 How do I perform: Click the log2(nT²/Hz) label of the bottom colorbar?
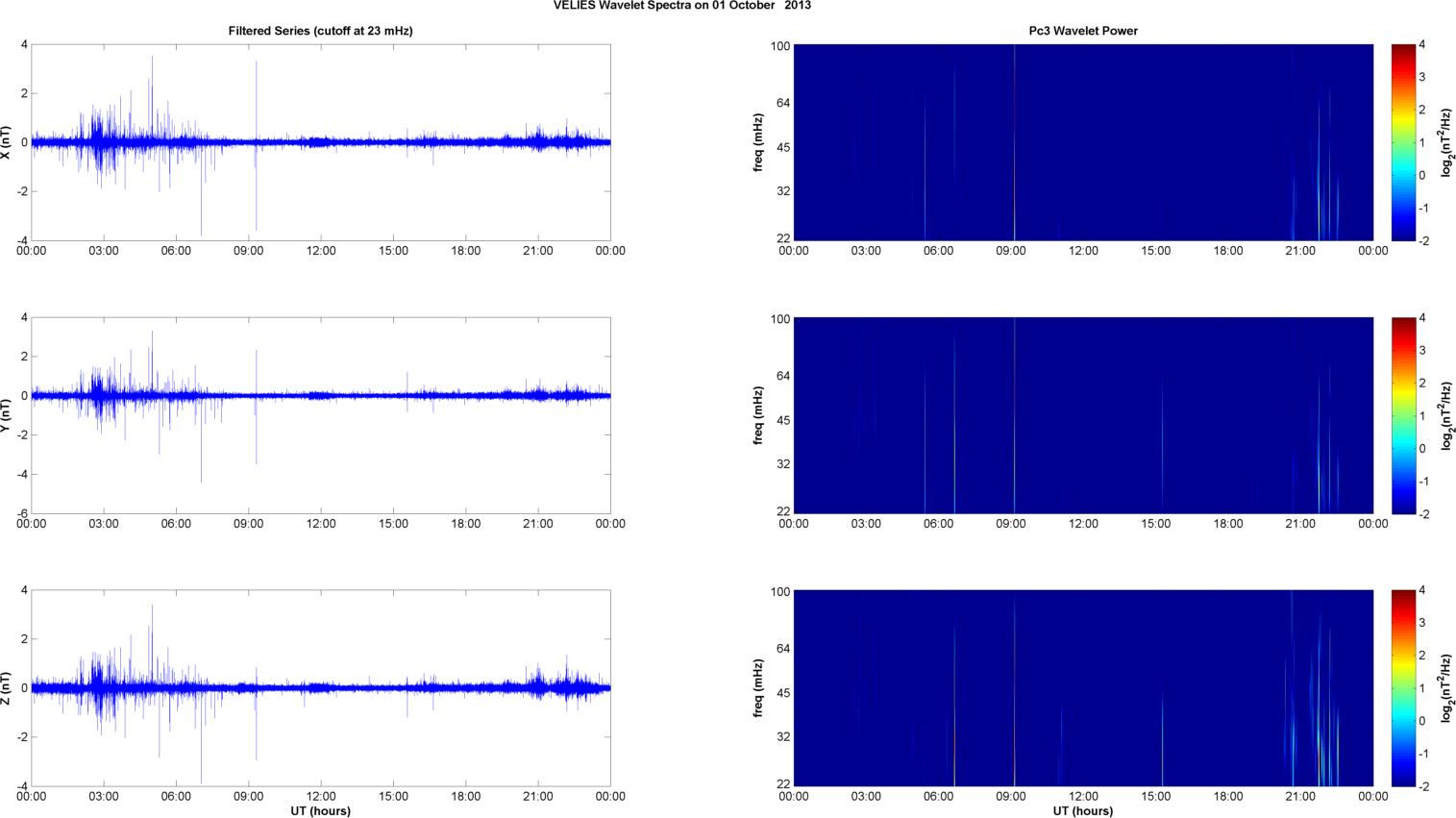pyautogui.click(x=1446, y=688)
